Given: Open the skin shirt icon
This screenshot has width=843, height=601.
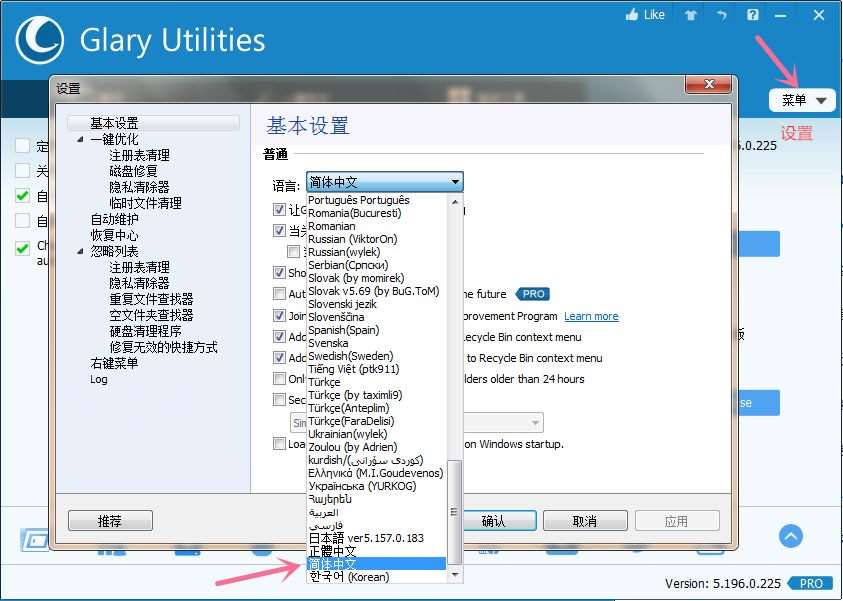Looking at the screenshot, I should click(690, 15).
